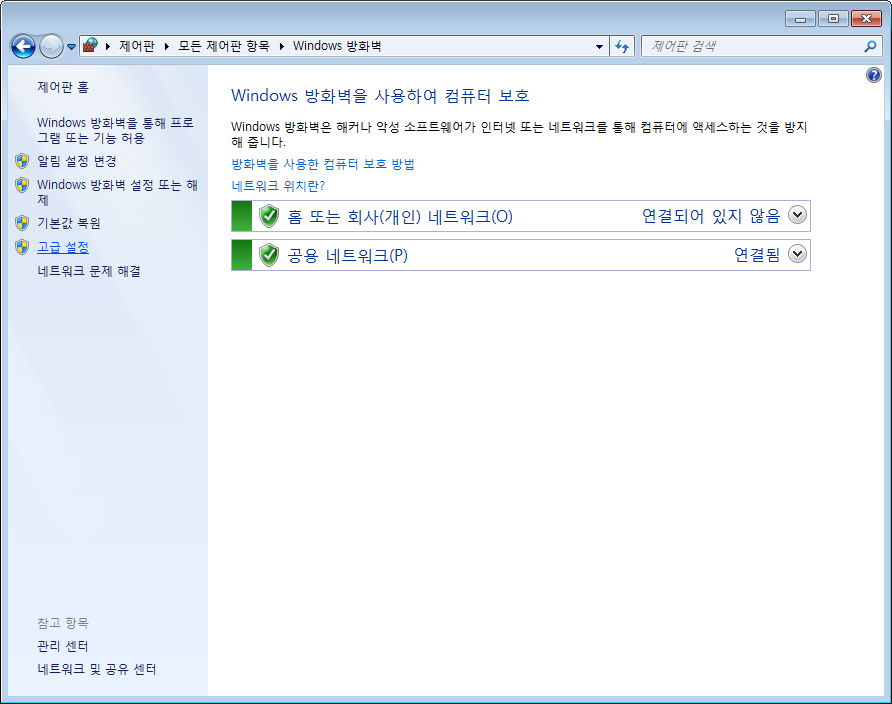Refresh the page with the refresh button

click(x=622, y=47)
